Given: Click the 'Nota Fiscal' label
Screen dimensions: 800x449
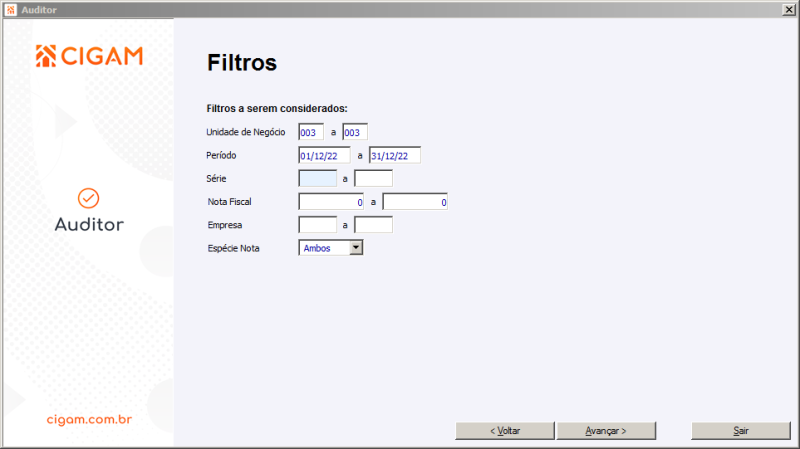Looking at the screenshot, I should click(229, 202).
